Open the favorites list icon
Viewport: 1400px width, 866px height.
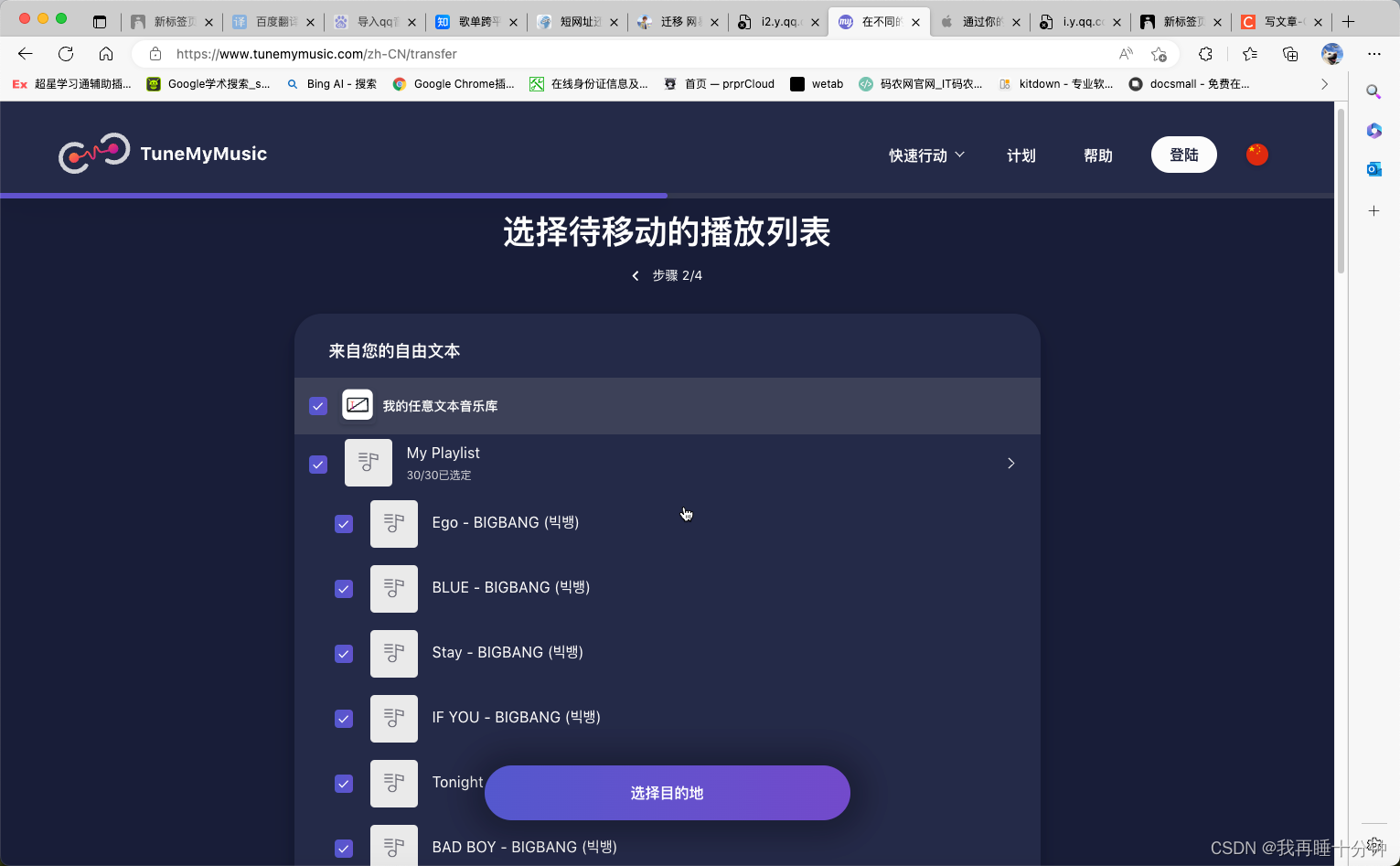[x=1250, y=54]
